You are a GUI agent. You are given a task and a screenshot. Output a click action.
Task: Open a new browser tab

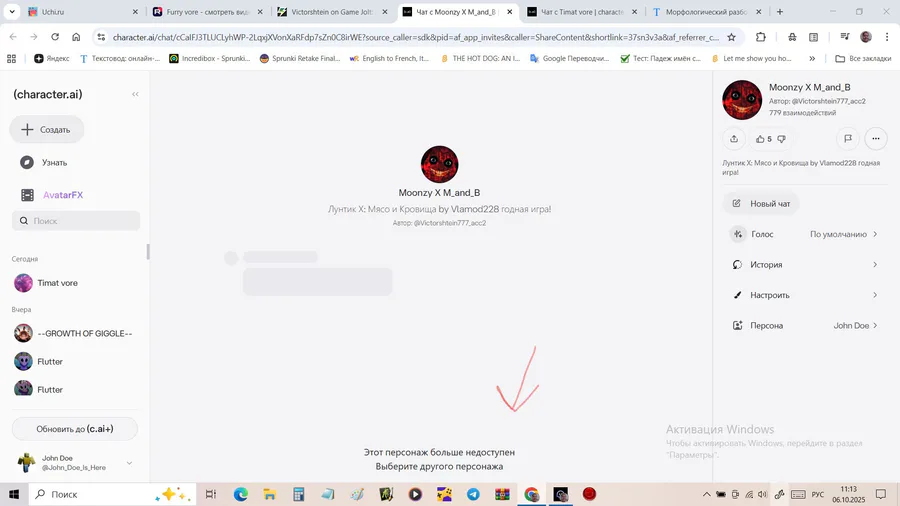[779, 11]
